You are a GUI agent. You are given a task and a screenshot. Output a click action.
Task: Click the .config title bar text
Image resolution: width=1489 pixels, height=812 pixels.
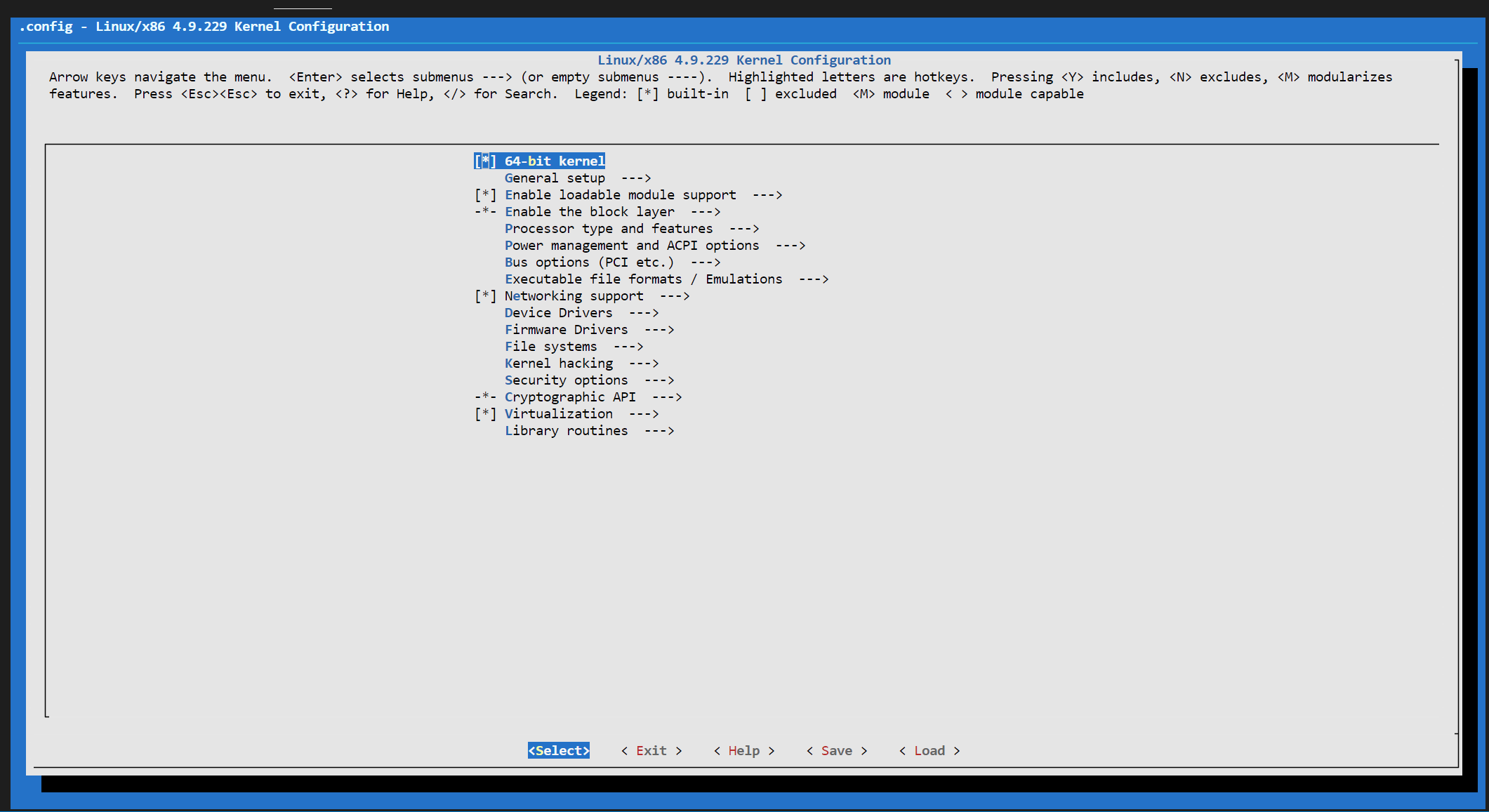click(204, 27)
